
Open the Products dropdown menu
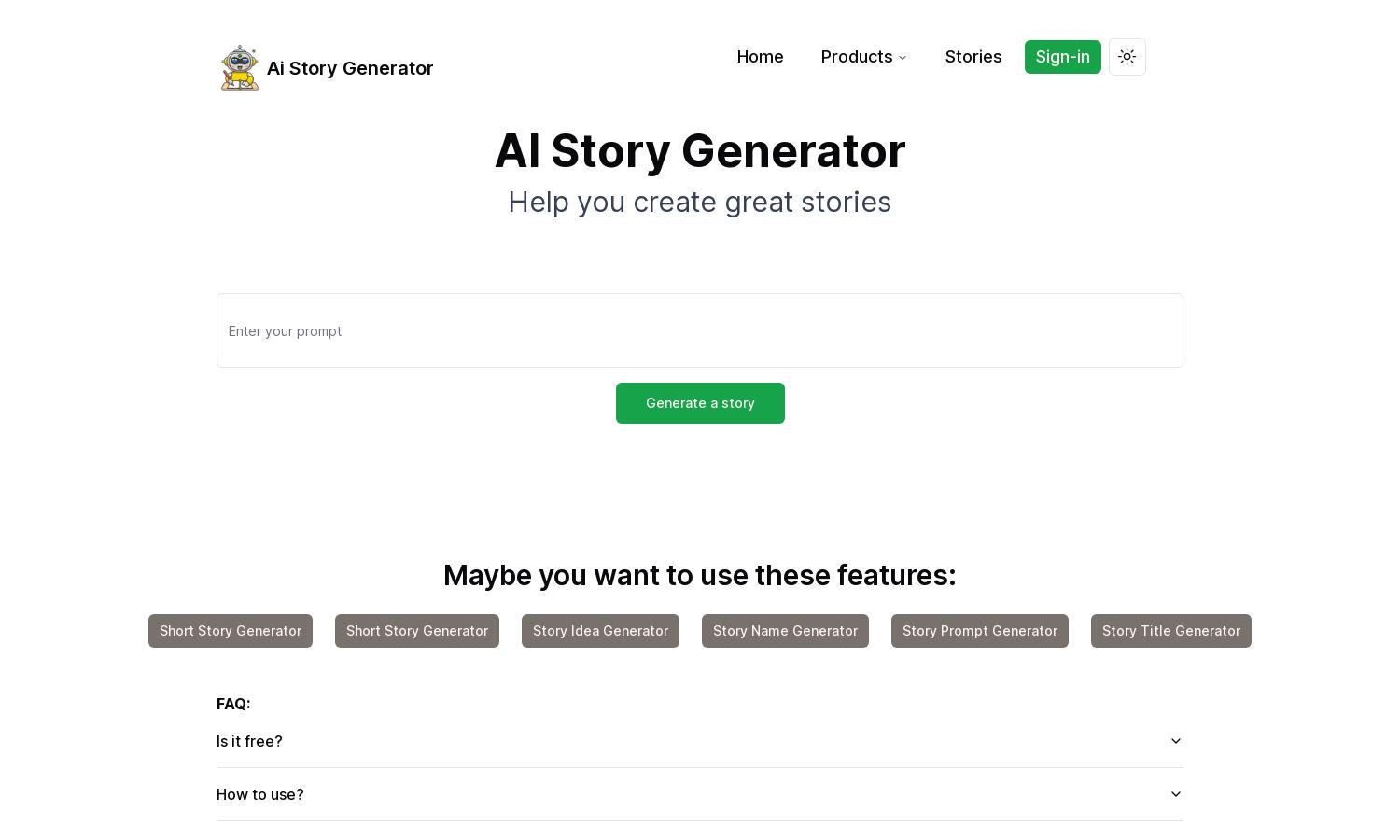(x=863, y=57)
